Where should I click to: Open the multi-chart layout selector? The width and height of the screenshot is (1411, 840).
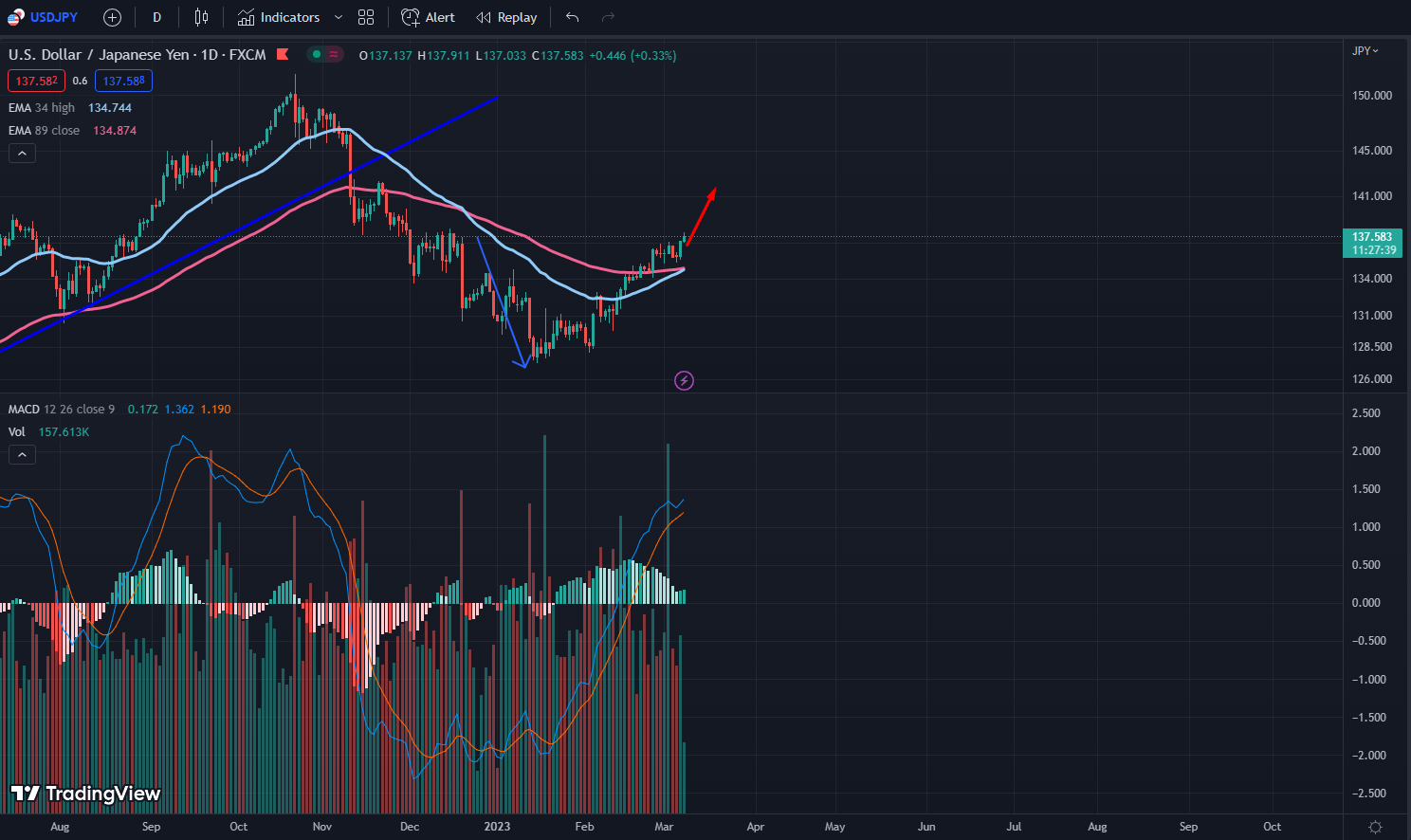point(366,16)
